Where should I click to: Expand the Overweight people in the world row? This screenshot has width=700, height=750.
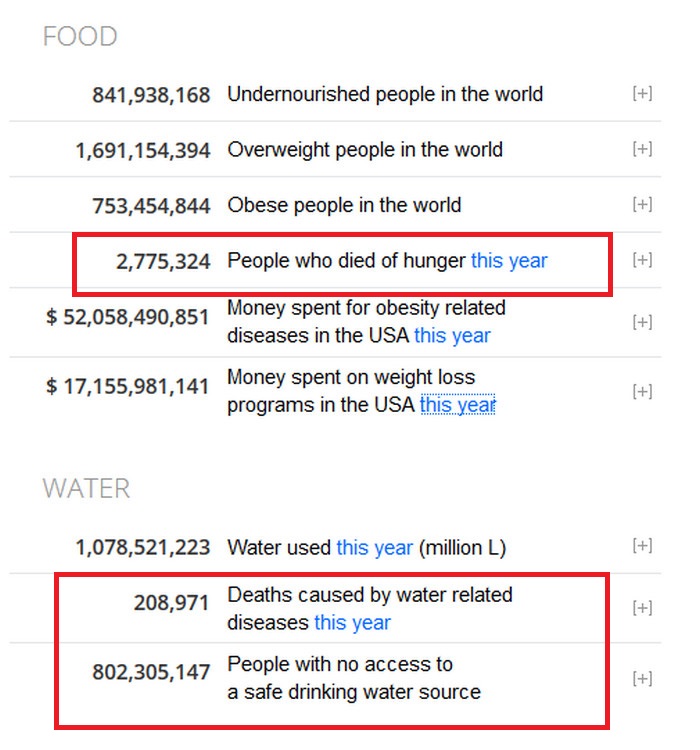(642, 149)
